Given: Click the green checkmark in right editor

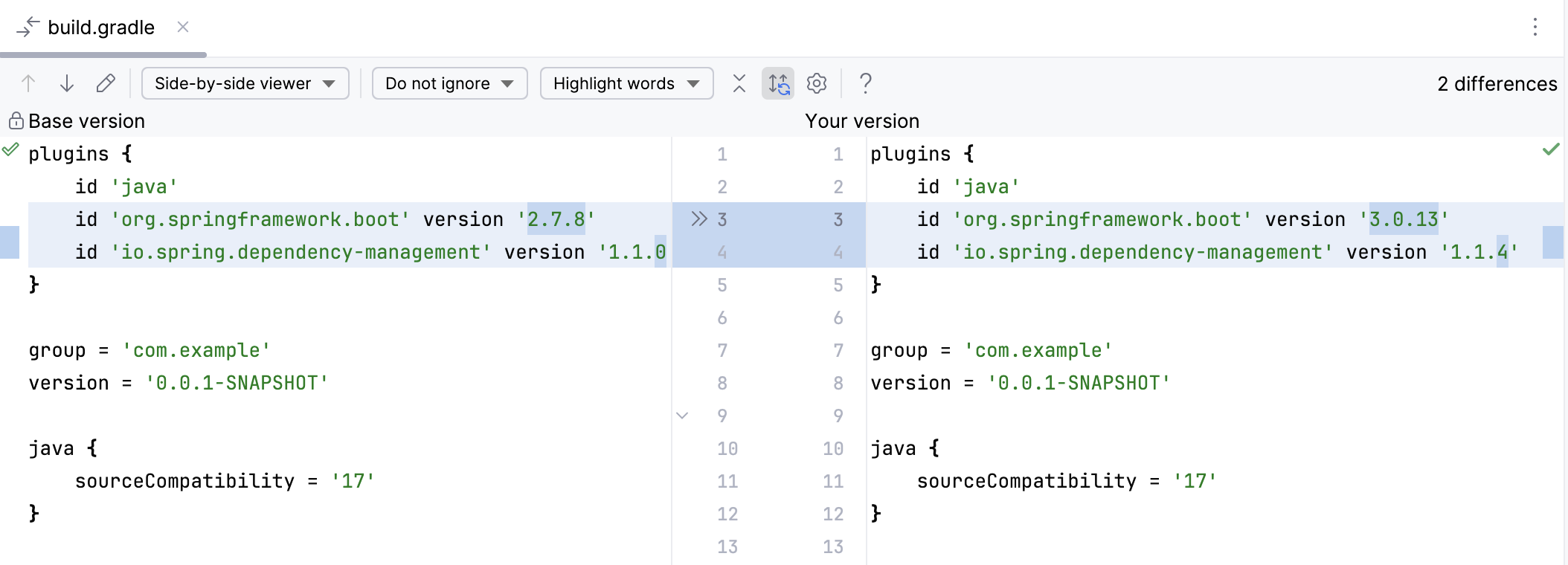Looking at the screenshot, I should 1550,150.
